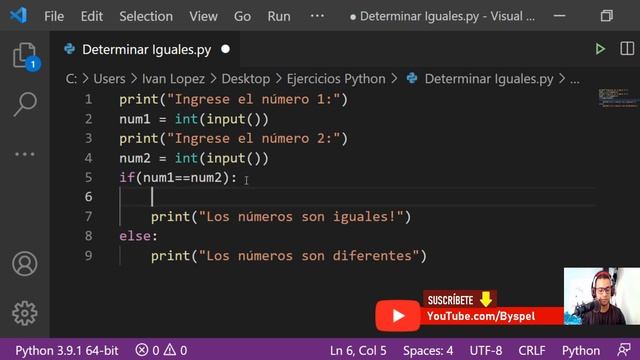The width and height of the screenshot is (640, 360).
Task: Click the num1 = int(input()) line
Action: coord(194,119)
